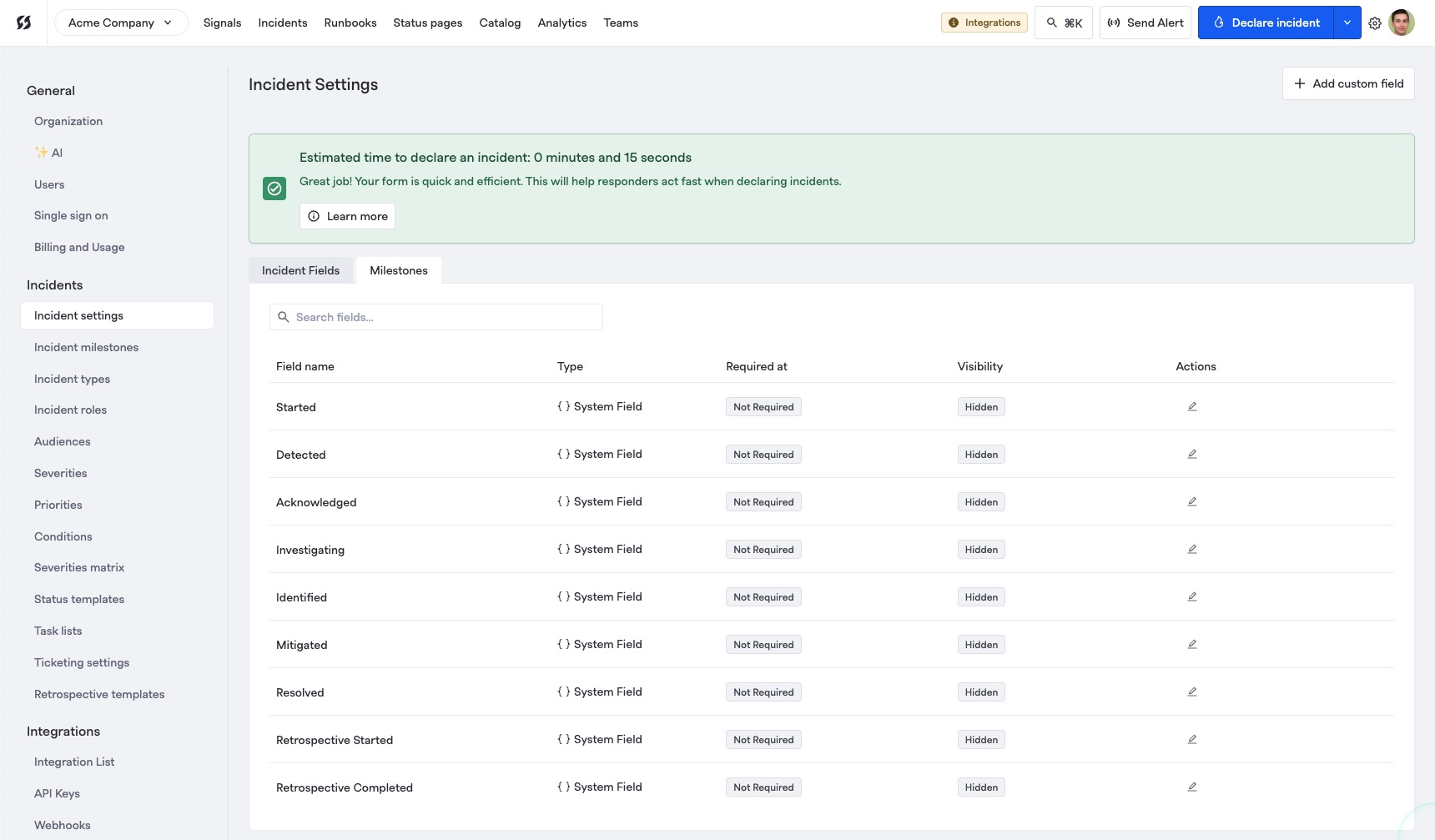Open Task lists in sidebar

point(58,631)
